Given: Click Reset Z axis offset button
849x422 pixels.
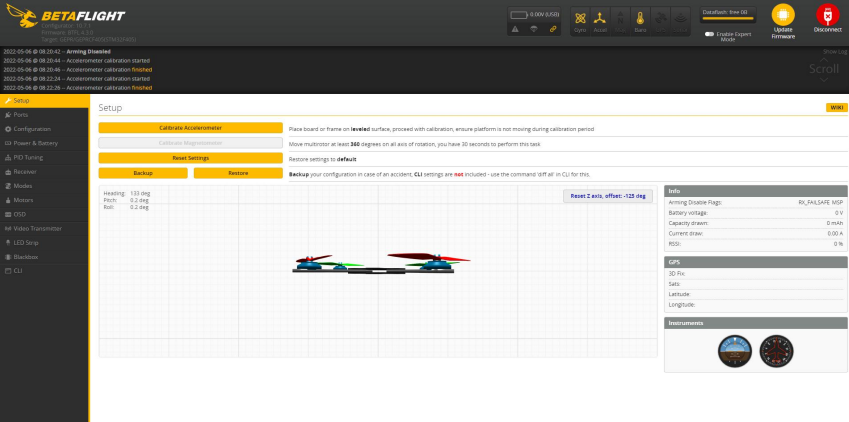Looking at the screenshot, I should pos(608,196).
